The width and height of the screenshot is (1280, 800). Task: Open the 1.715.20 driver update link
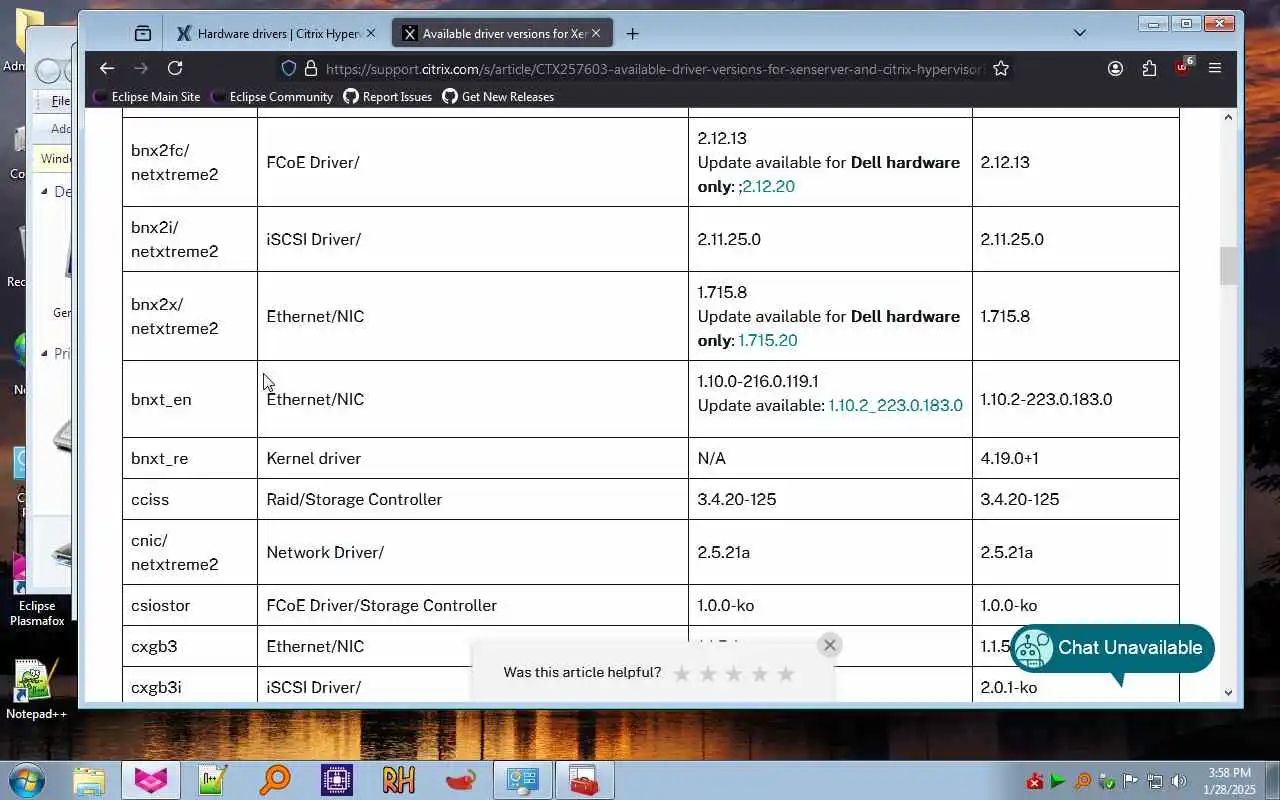coord(767,340)
